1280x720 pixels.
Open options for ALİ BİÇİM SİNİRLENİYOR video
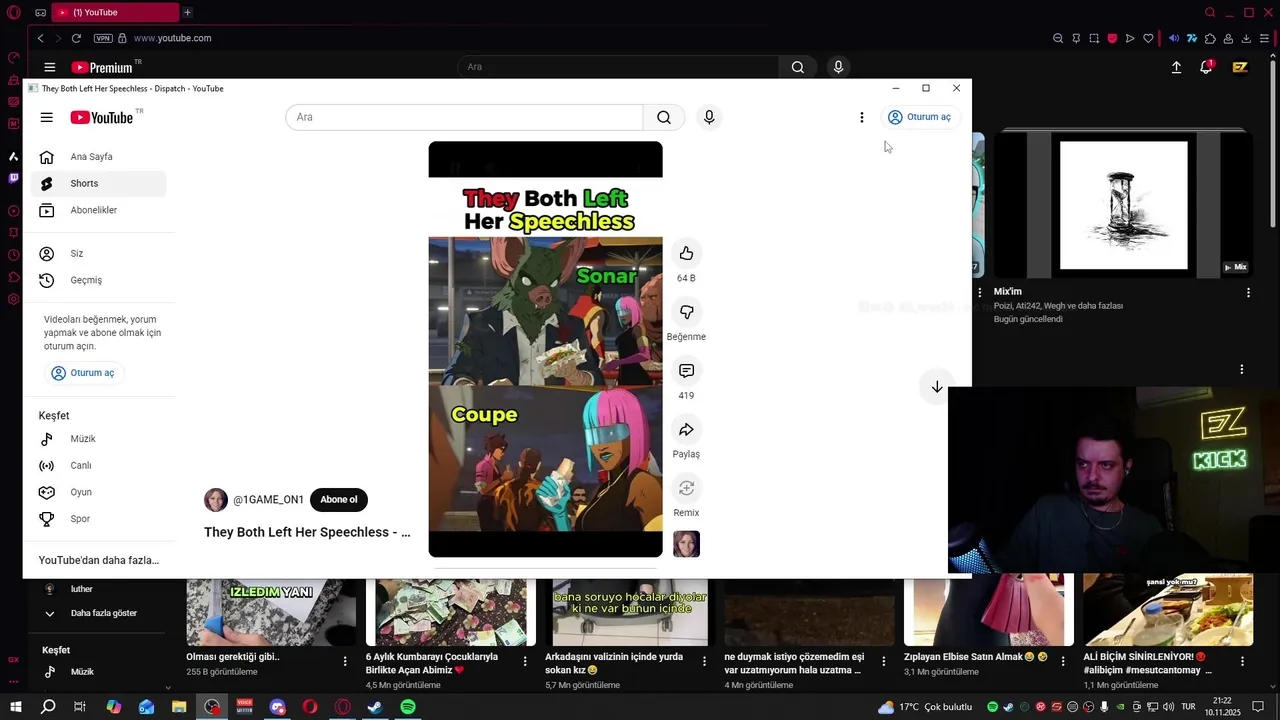pyautogui.click(x=1242, y=662)
